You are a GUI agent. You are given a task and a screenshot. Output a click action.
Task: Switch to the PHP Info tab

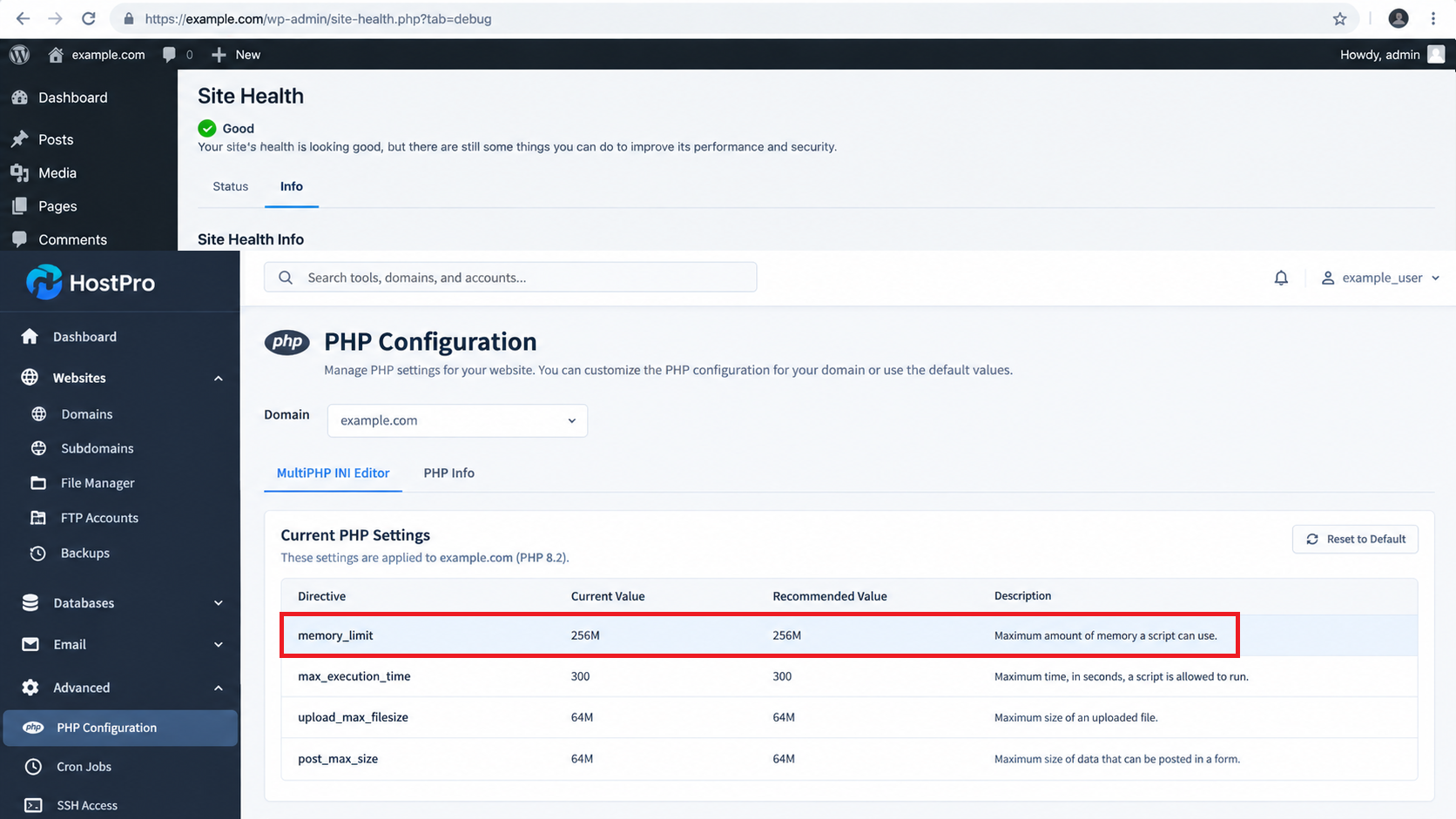tap(449, 473)
